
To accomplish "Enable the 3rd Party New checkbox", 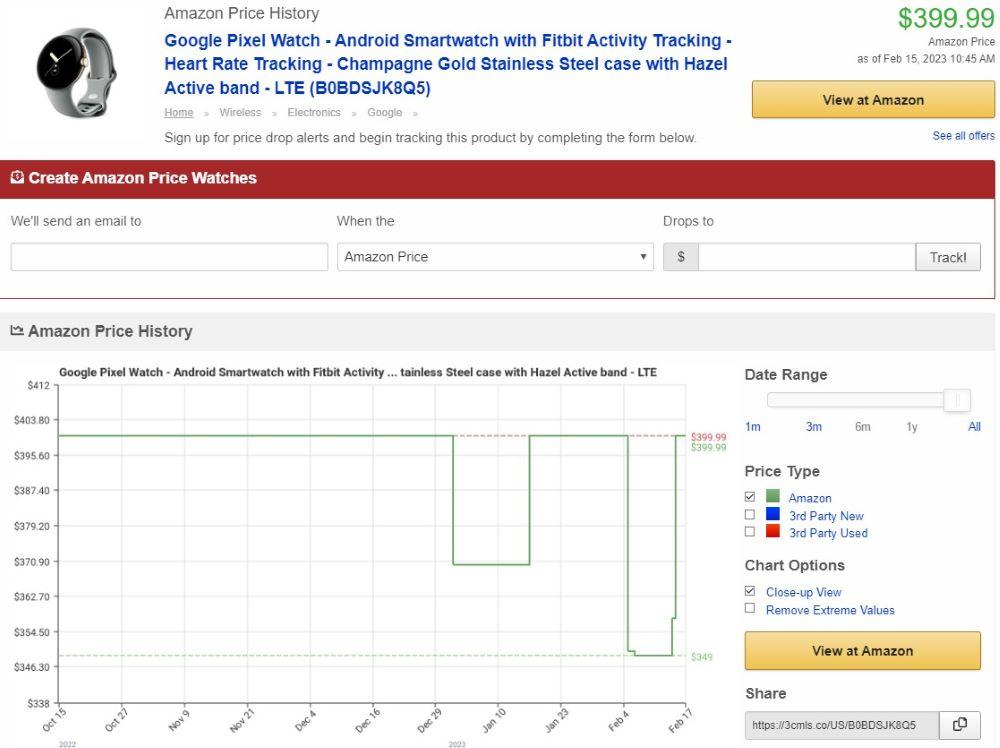I will coord(750,515).
